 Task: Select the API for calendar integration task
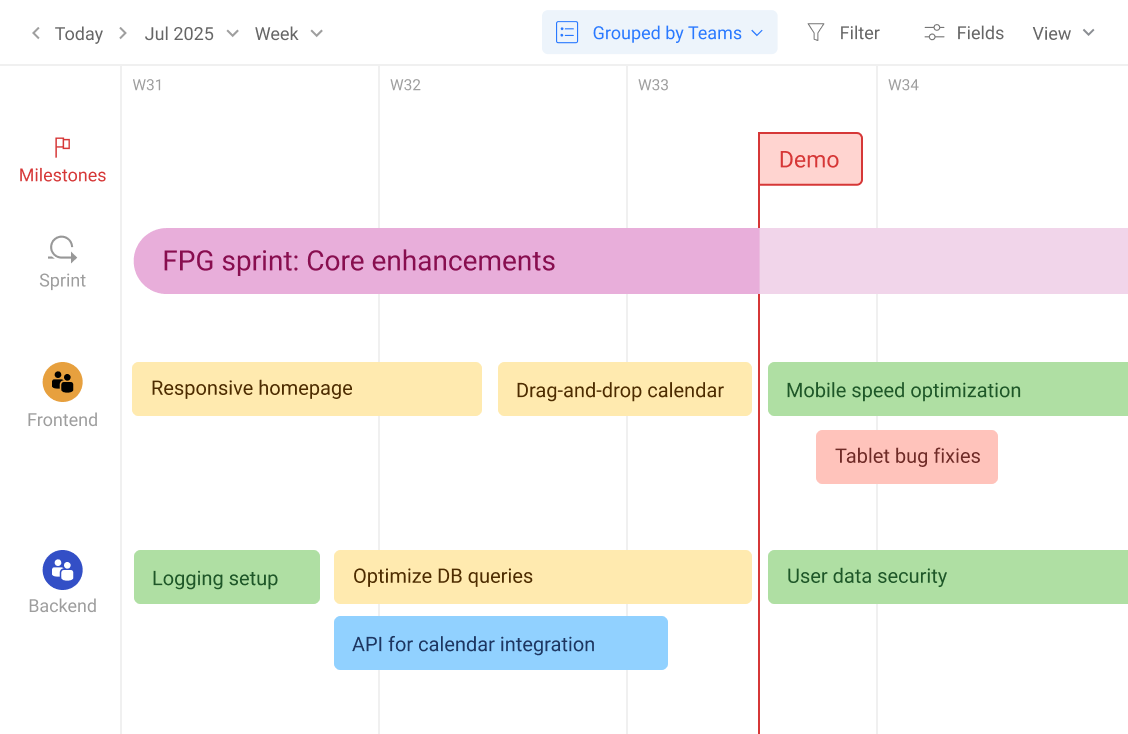pyautogui.click(x=500, y=643)
